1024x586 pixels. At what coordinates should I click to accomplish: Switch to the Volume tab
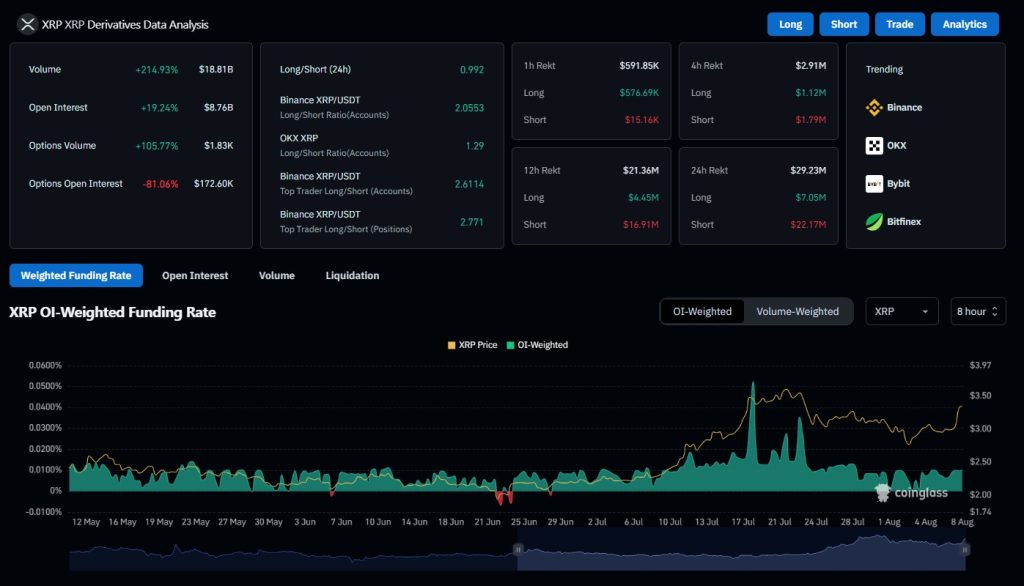(277, 276)
